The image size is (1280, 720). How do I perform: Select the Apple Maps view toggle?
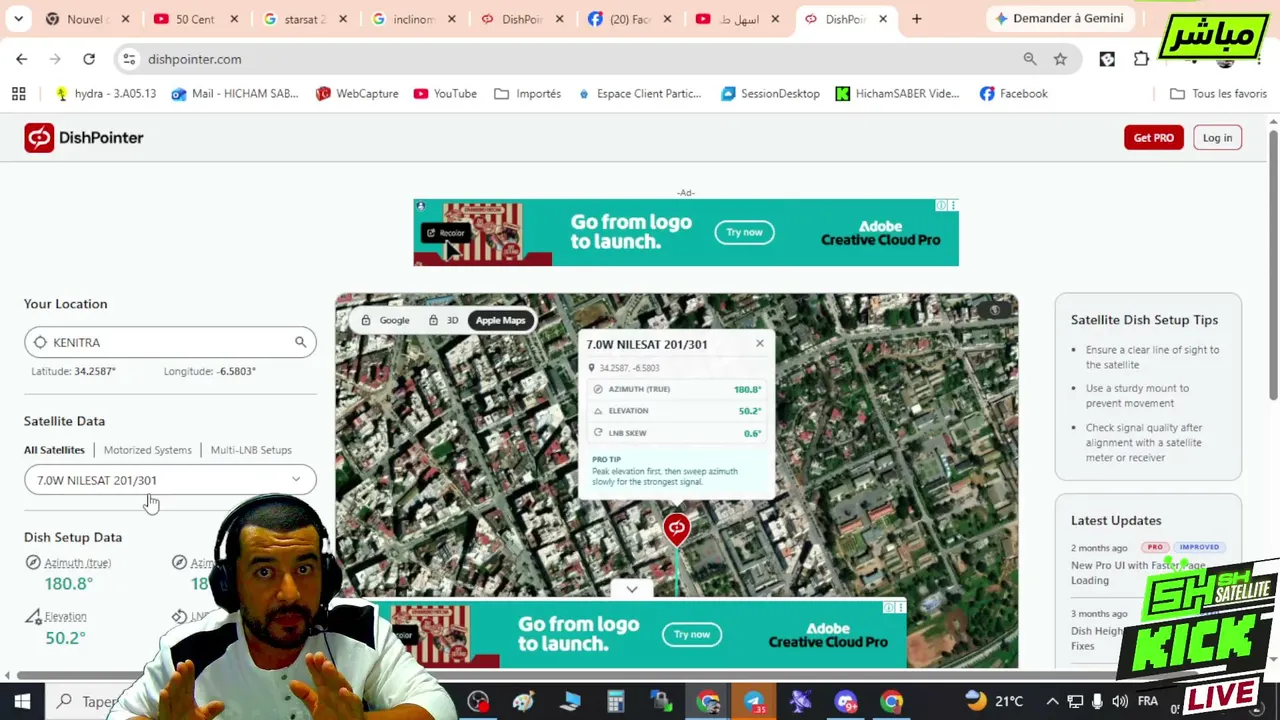[500, 320]
